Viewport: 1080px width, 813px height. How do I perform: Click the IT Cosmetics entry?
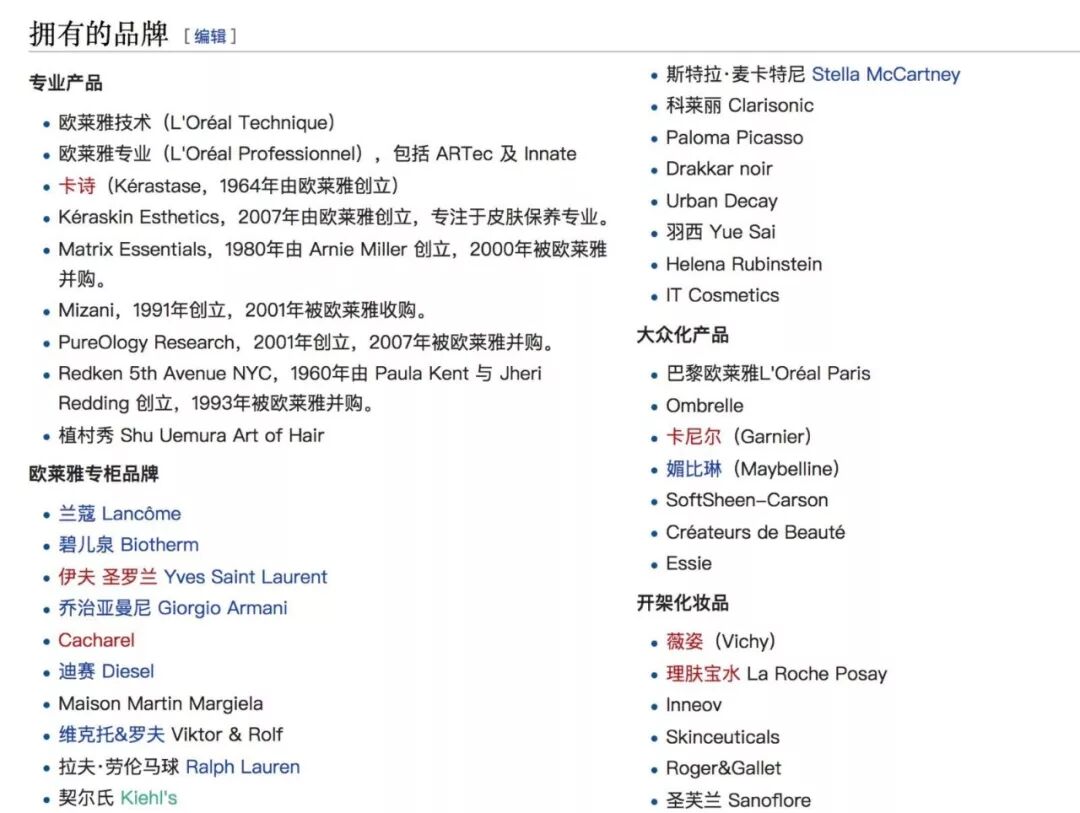click(723, 295)
